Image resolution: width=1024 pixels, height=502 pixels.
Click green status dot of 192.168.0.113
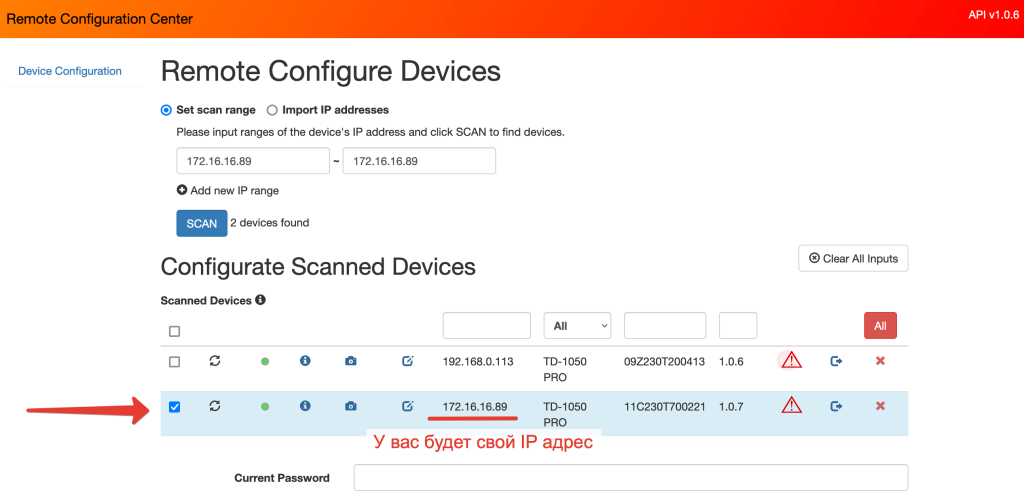coord(265,362)
